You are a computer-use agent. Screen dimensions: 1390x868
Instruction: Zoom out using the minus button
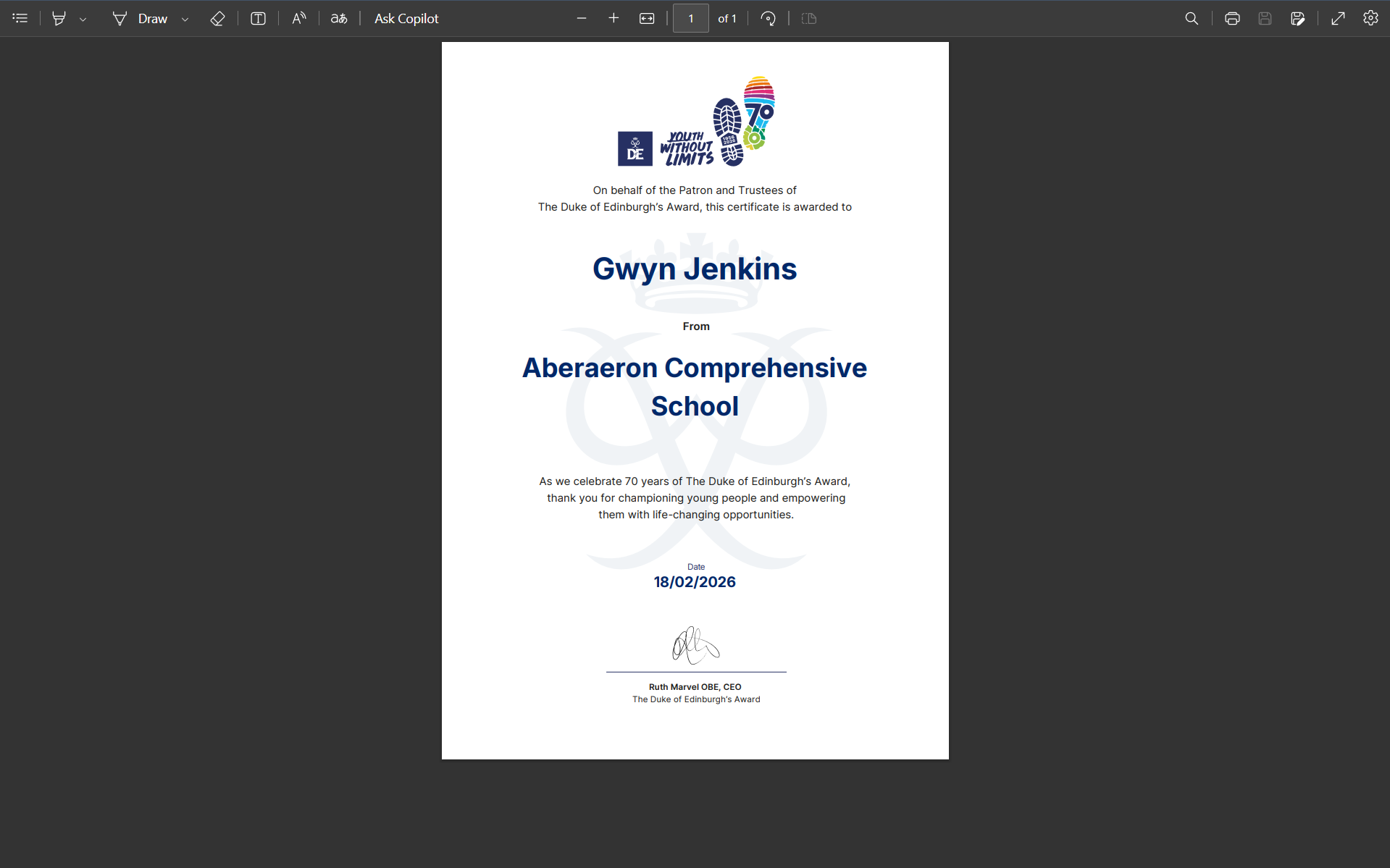tap(581, 19)
